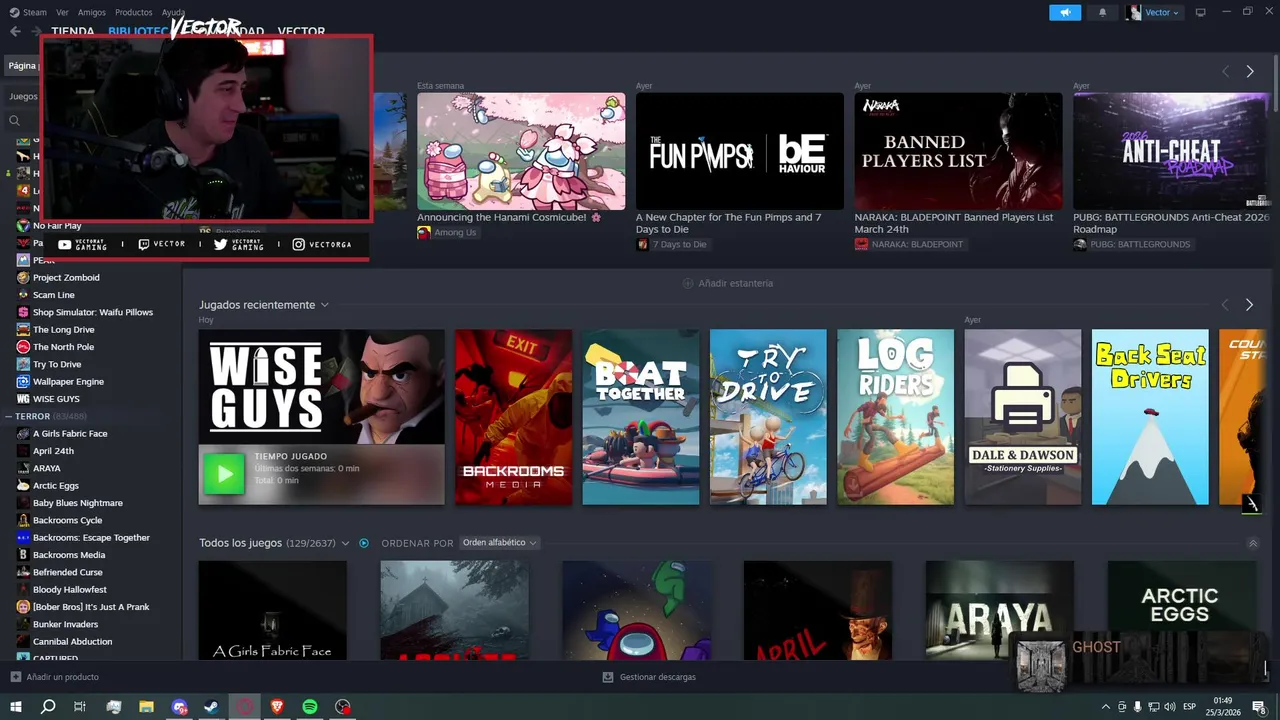Screen dimensions: 1280x720
Task: Click the NARAKA: BLADEPOINT source icon
Action: [x=861, y=244]
